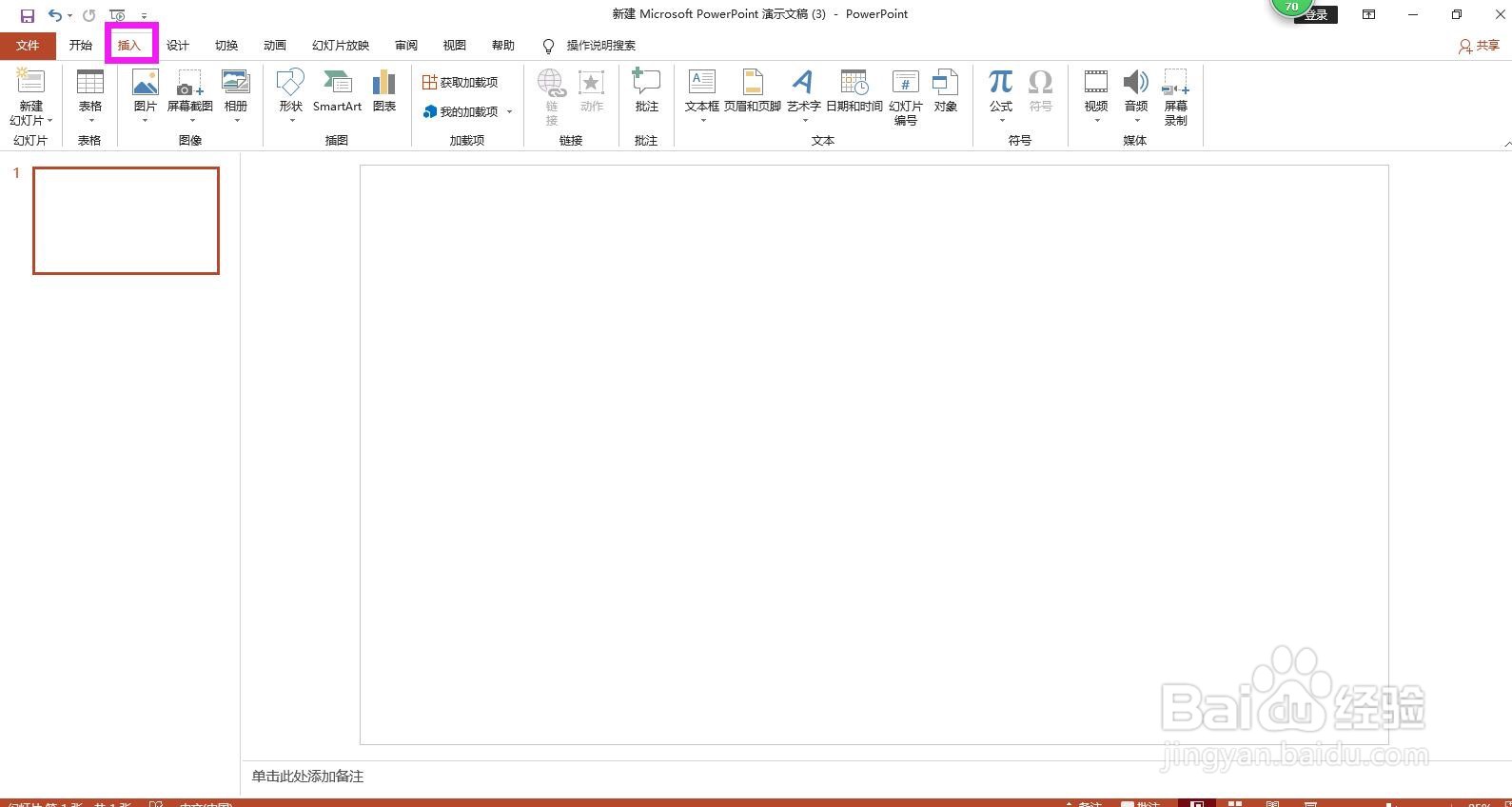This screenshot has height=807, width=1512.
Task: Start slideshow from beginning icon in title bar
Action: click(117, 15)
